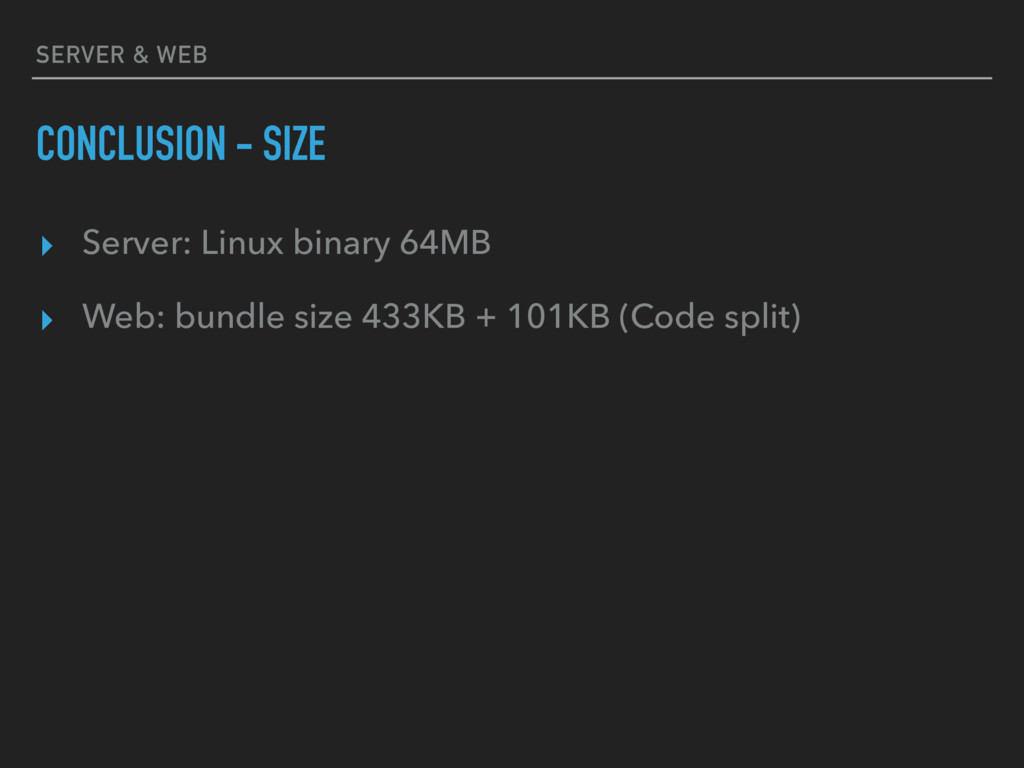Click the 'Server:' label in first bullet

point(137,242)
